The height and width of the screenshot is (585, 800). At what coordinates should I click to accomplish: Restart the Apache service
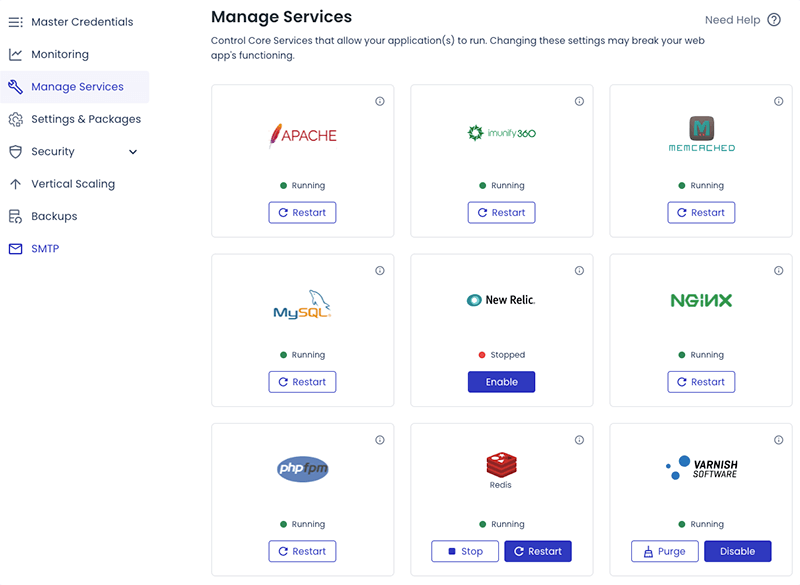pyautogui.click(x=303, y=213)
